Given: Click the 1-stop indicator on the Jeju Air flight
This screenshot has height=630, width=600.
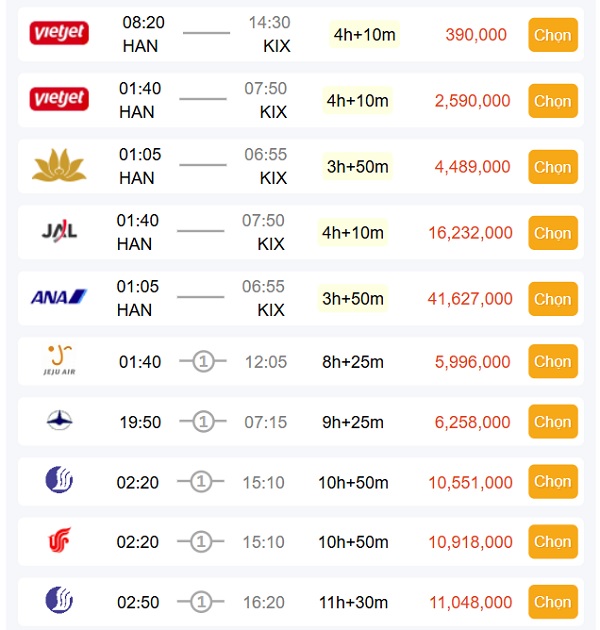Looking at the screenshot, I should pyautogui.click(x=202, y=361).
